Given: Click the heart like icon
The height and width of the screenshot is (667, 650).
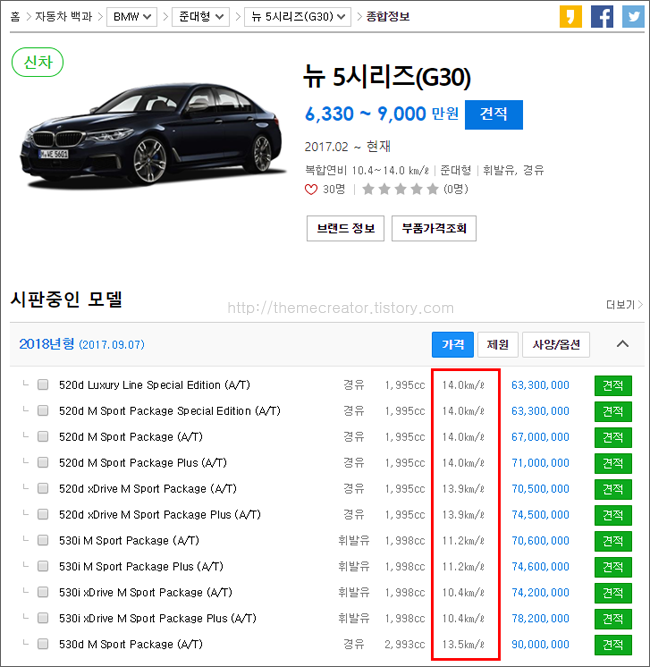Looking at the screenshot, I should [x=311, y=189].
